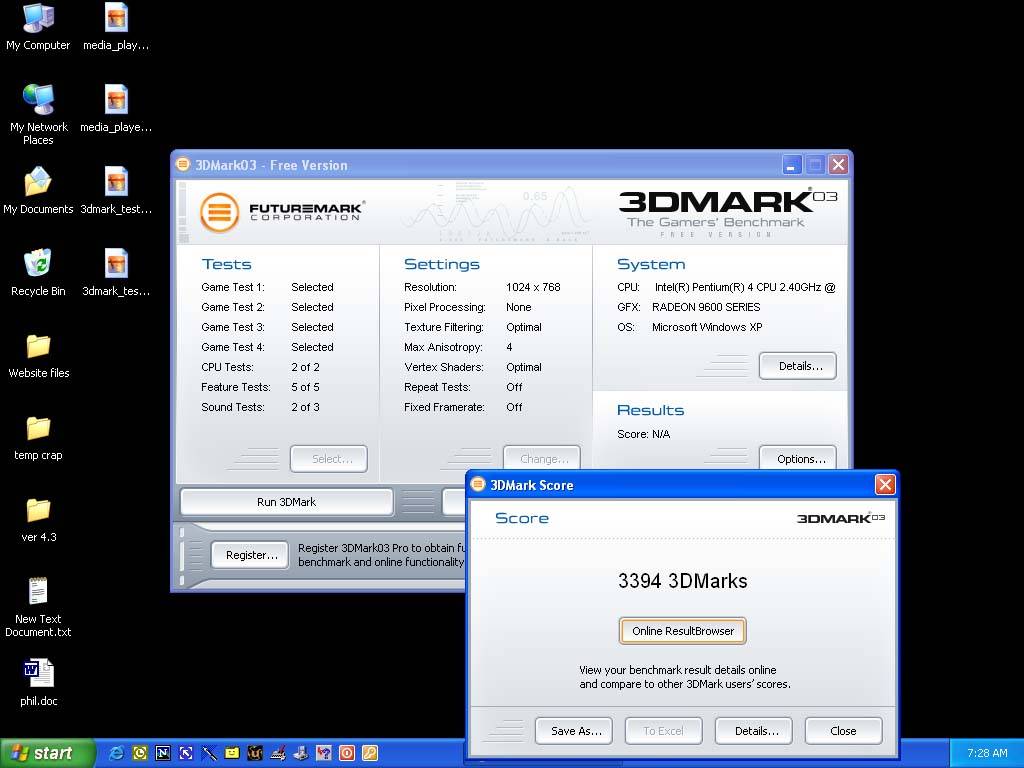Click the 3394 3DMarks score text
This screenshot has height=768, width=1024.
tap(682, 581)
